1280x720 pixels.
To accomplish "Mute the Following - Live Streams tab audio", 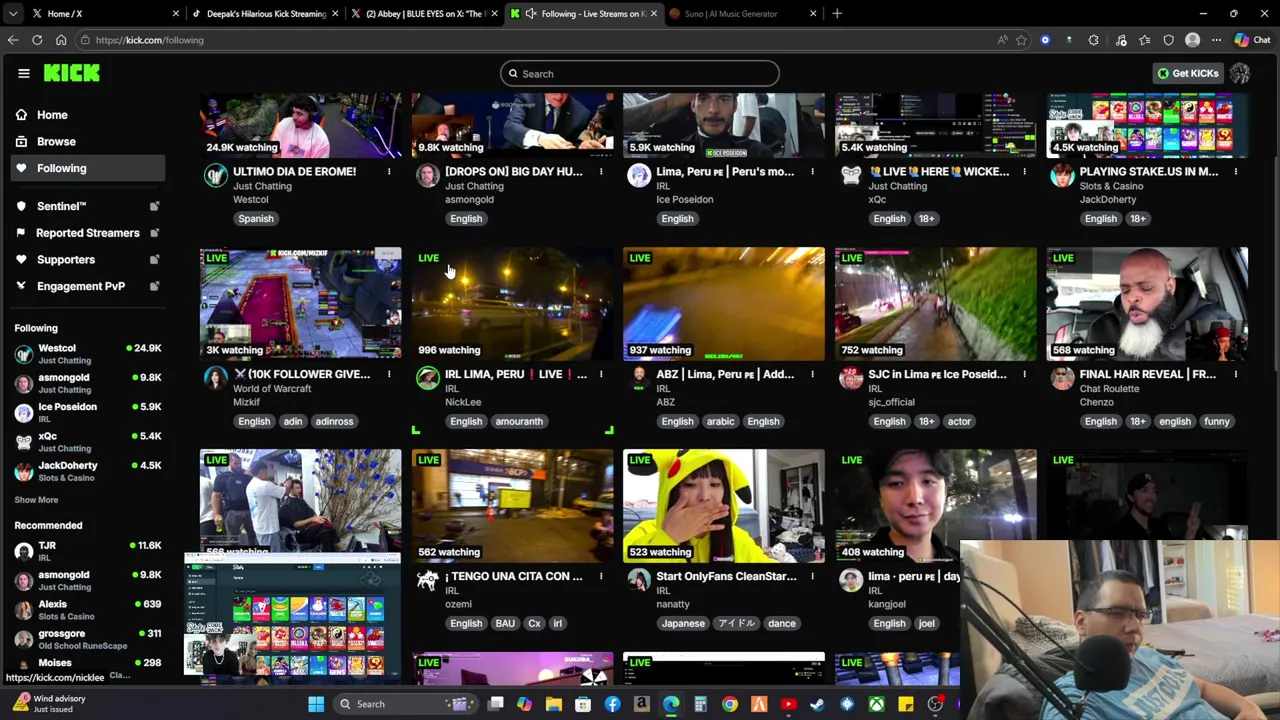I will (x=531, y=14).
